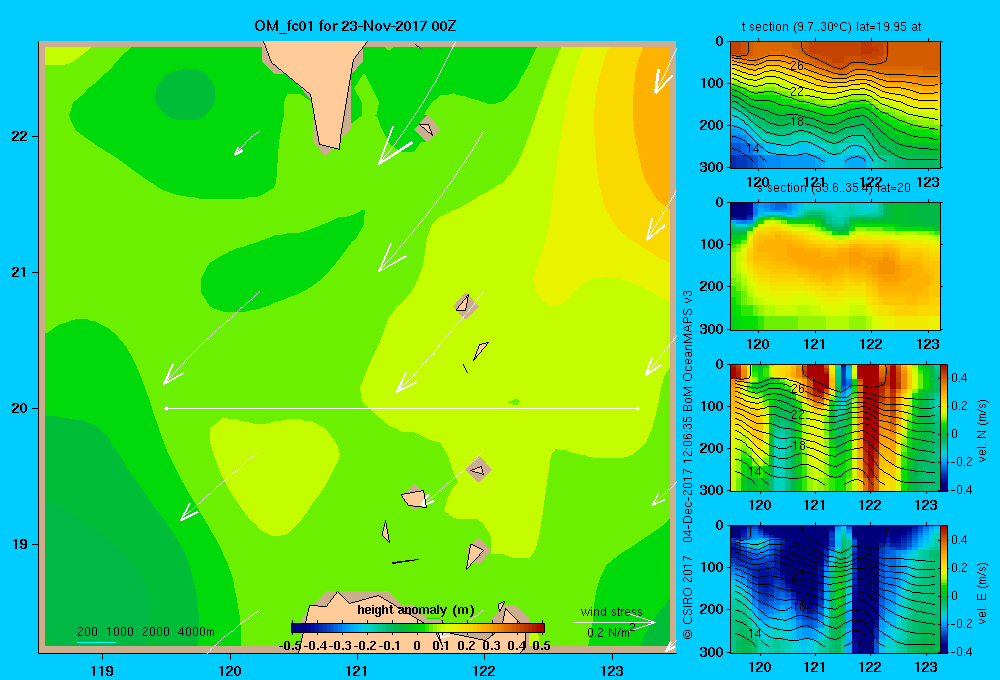
Task: Click the "0.2 N/m" wind stress value
Action: [x=610, y=632]
